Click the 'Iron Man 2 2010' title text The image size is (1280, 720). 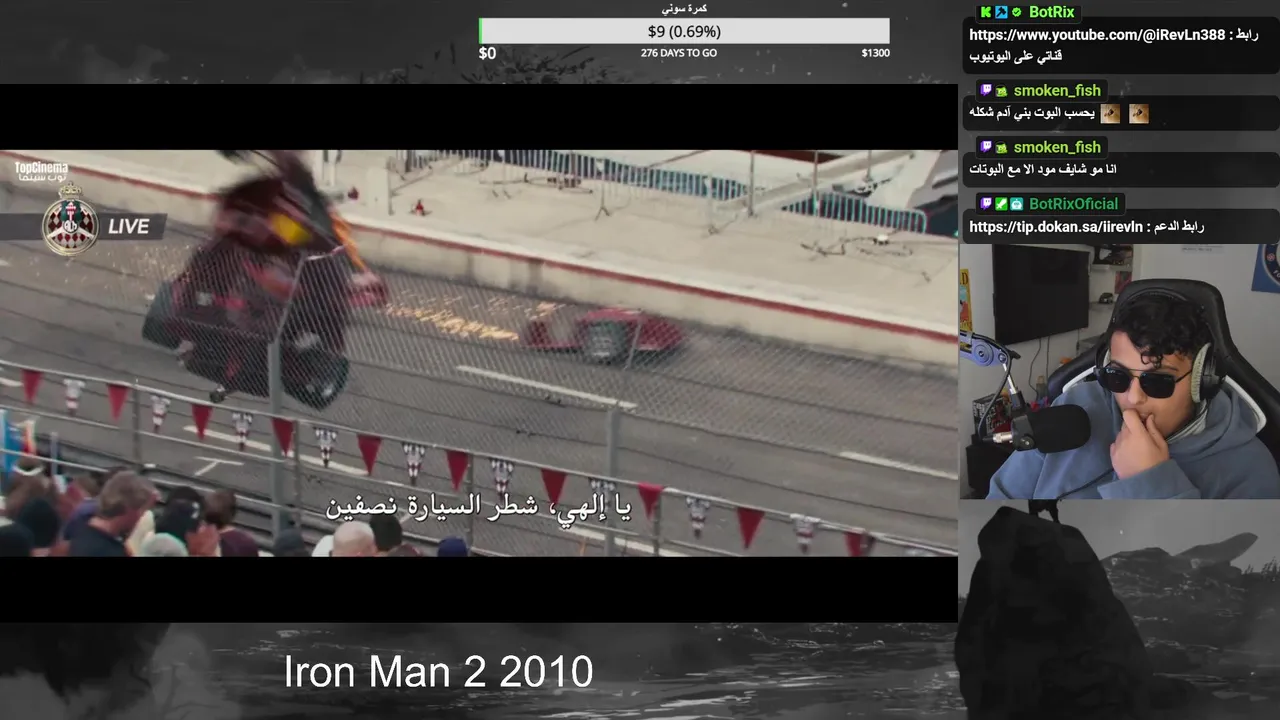pyautogui.click(x=438, y=672)
